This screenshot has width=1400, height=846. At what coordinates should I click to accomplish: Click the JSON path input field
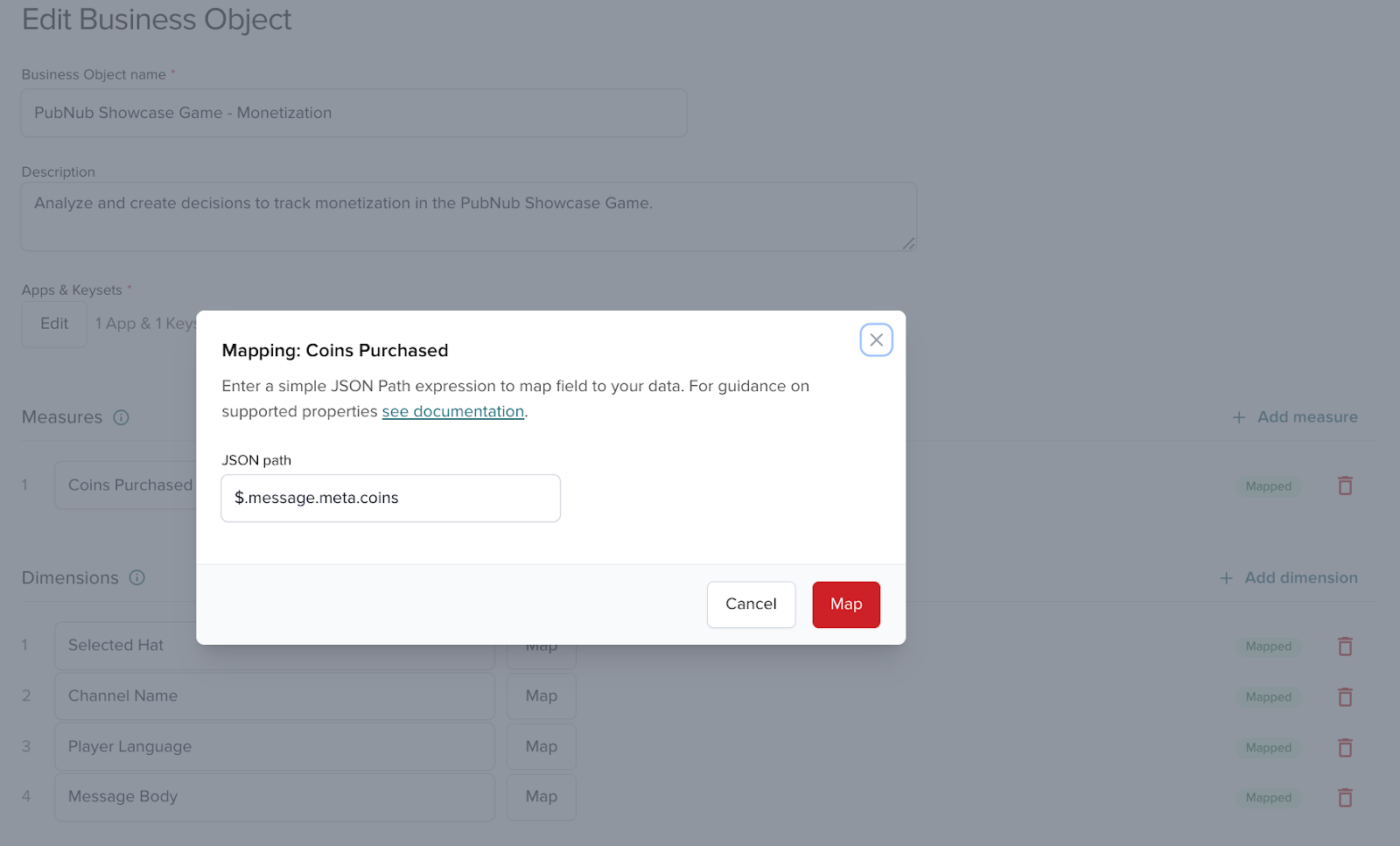coord(390,498)
